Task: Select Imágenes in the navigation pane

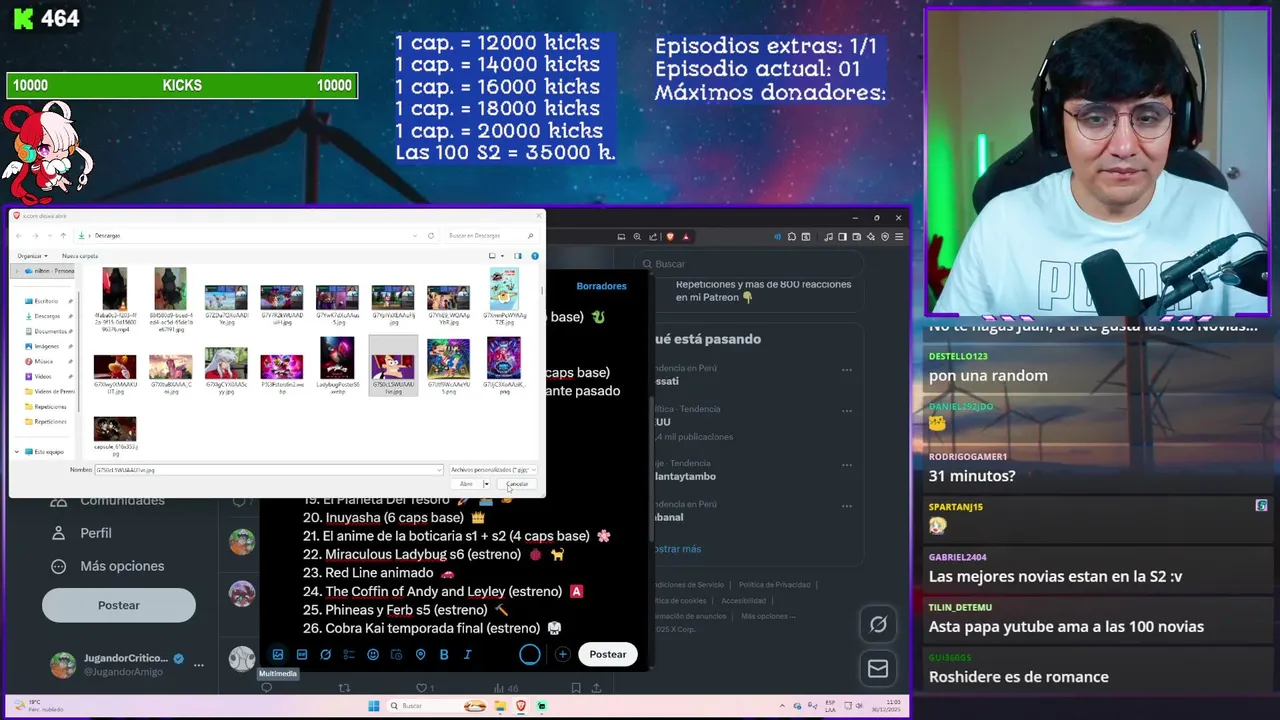Action: 46,346
